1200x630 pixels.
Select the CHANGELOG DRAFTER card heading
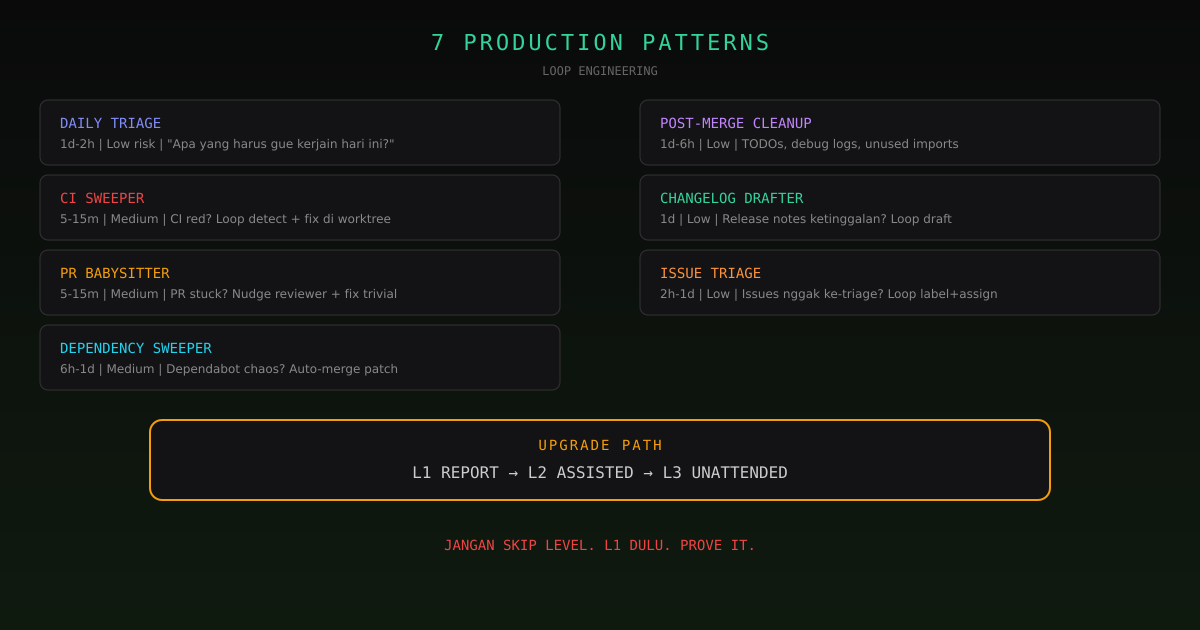pyautogui.click(x=732, y=198)
